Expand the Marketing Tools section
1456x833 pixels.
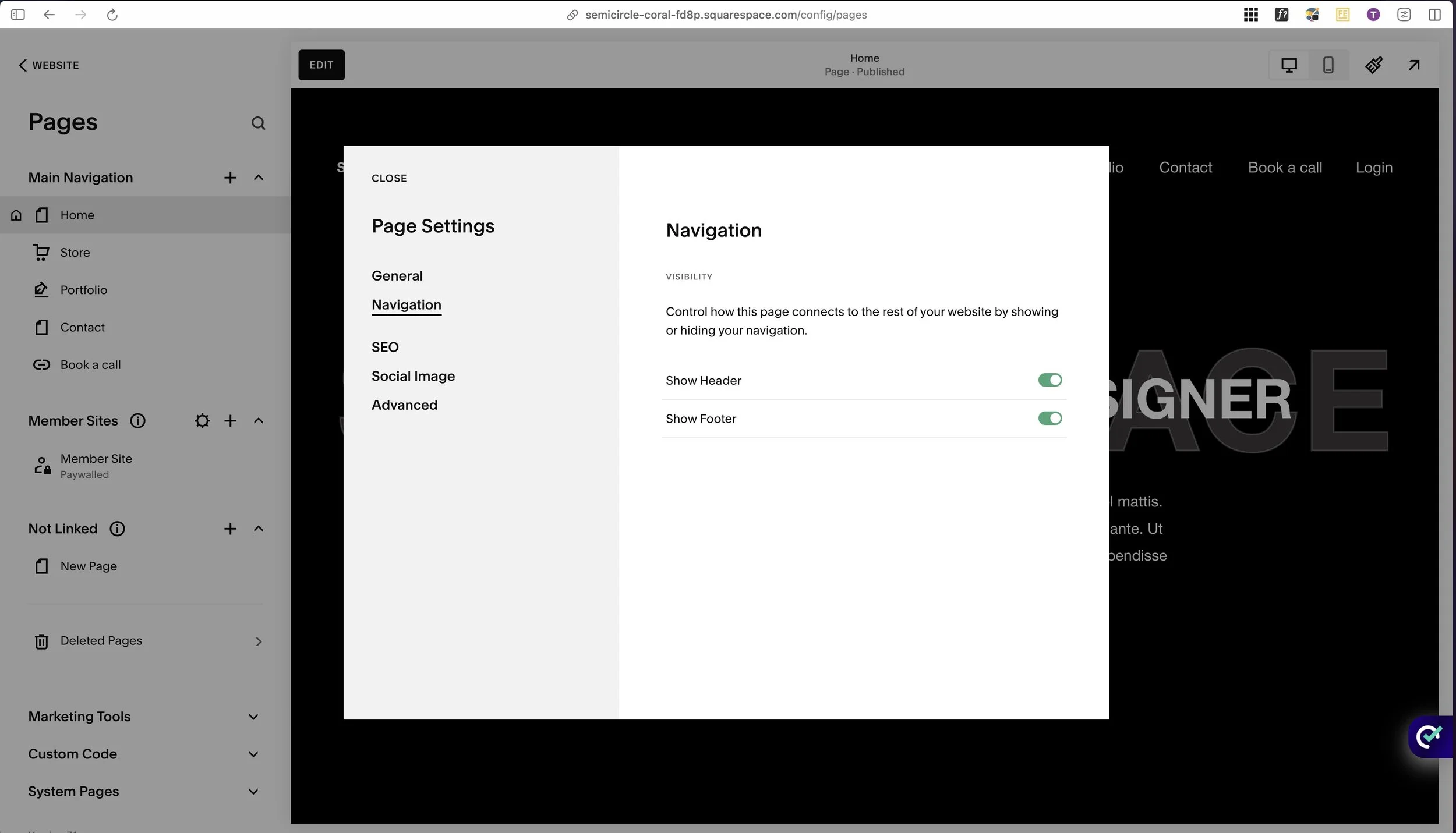pos(253,717)
